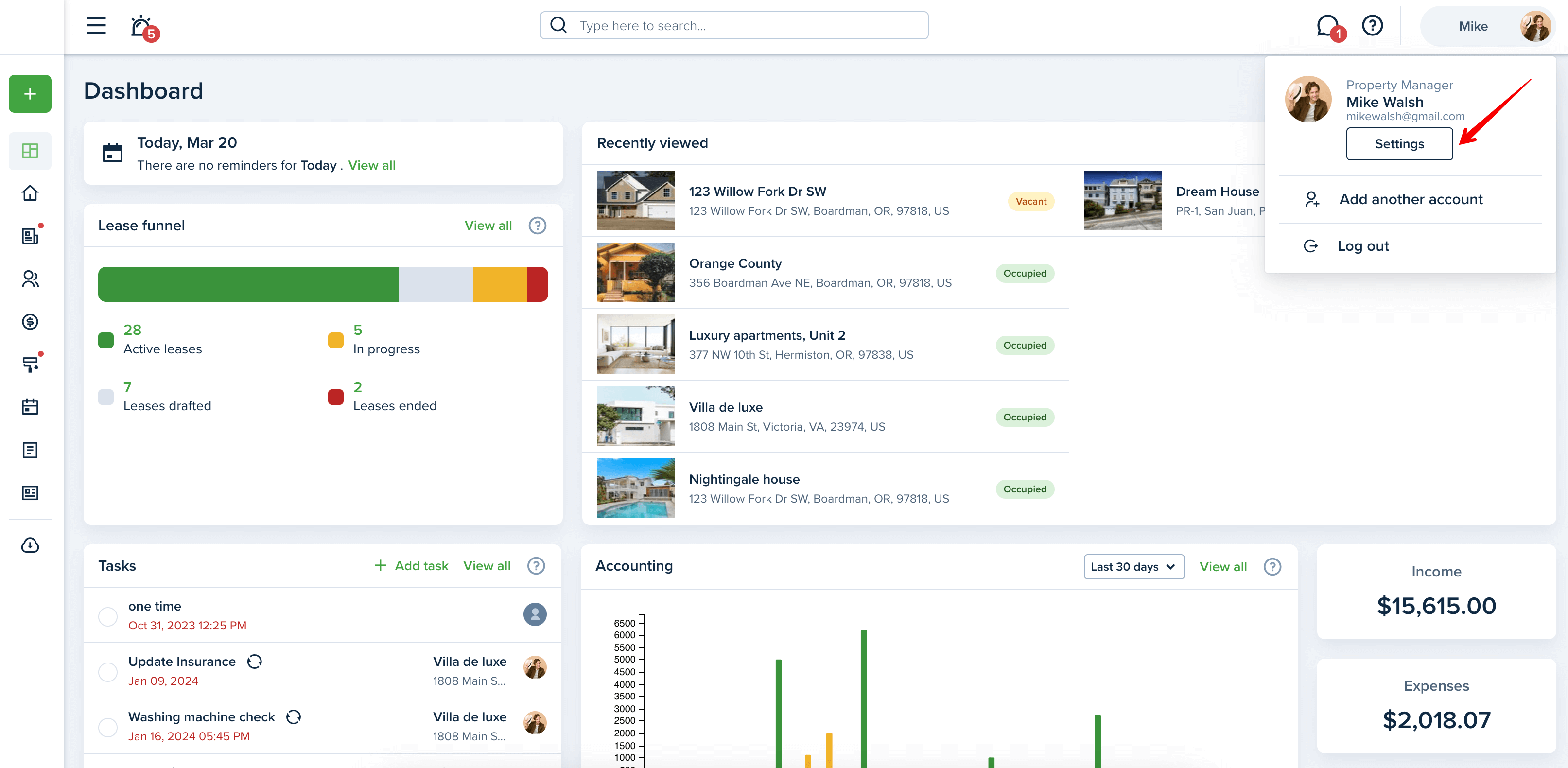Image resolution: width=1568 pixels, height=768 pixels.
Task: Click assignee avatar on Update Insurance task
Action: (535, 667)
